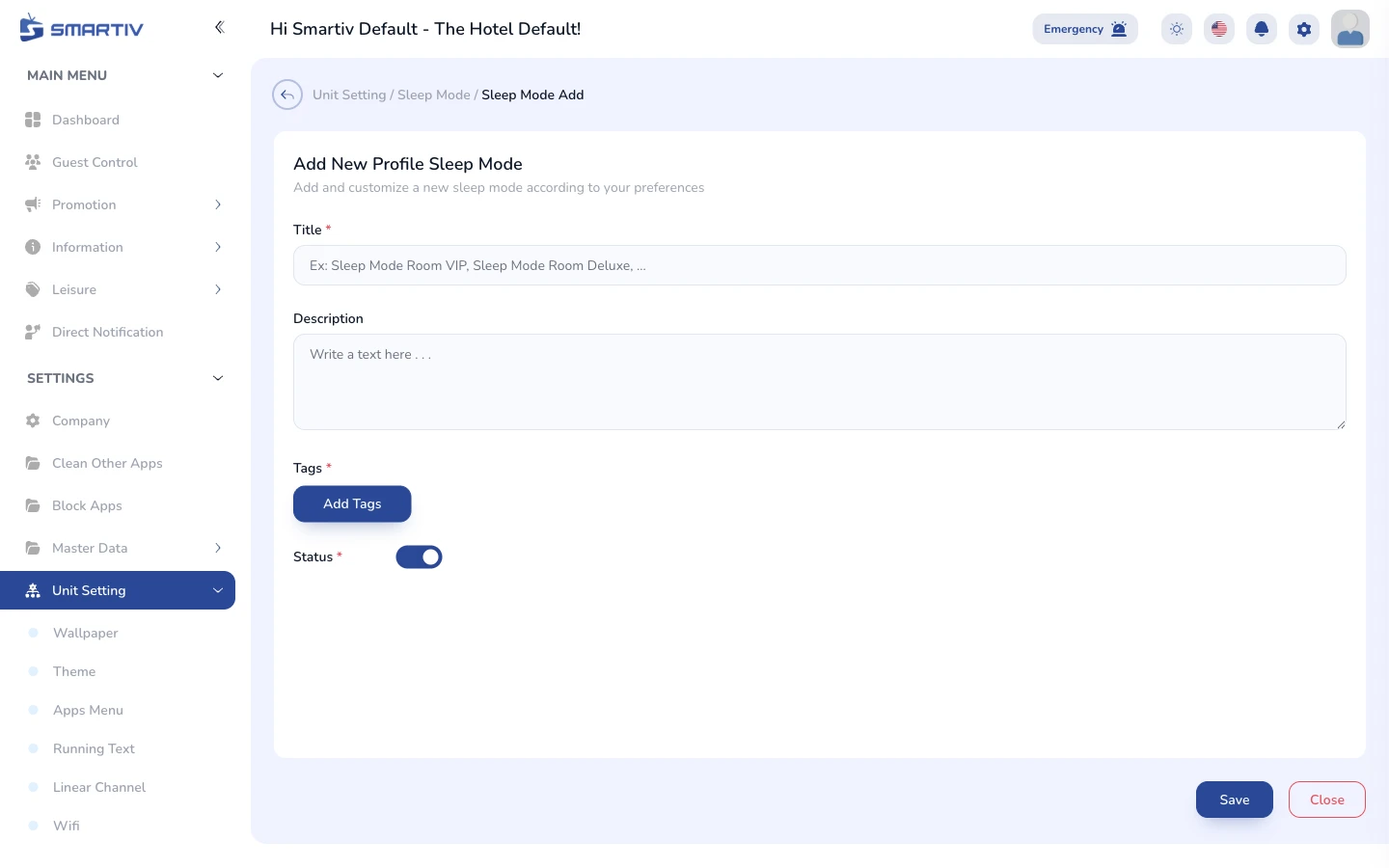Image resolution: width=1389 pixels, height=868 pixels.
Task: Click the Close button
Action: (x=1327, y=800)
